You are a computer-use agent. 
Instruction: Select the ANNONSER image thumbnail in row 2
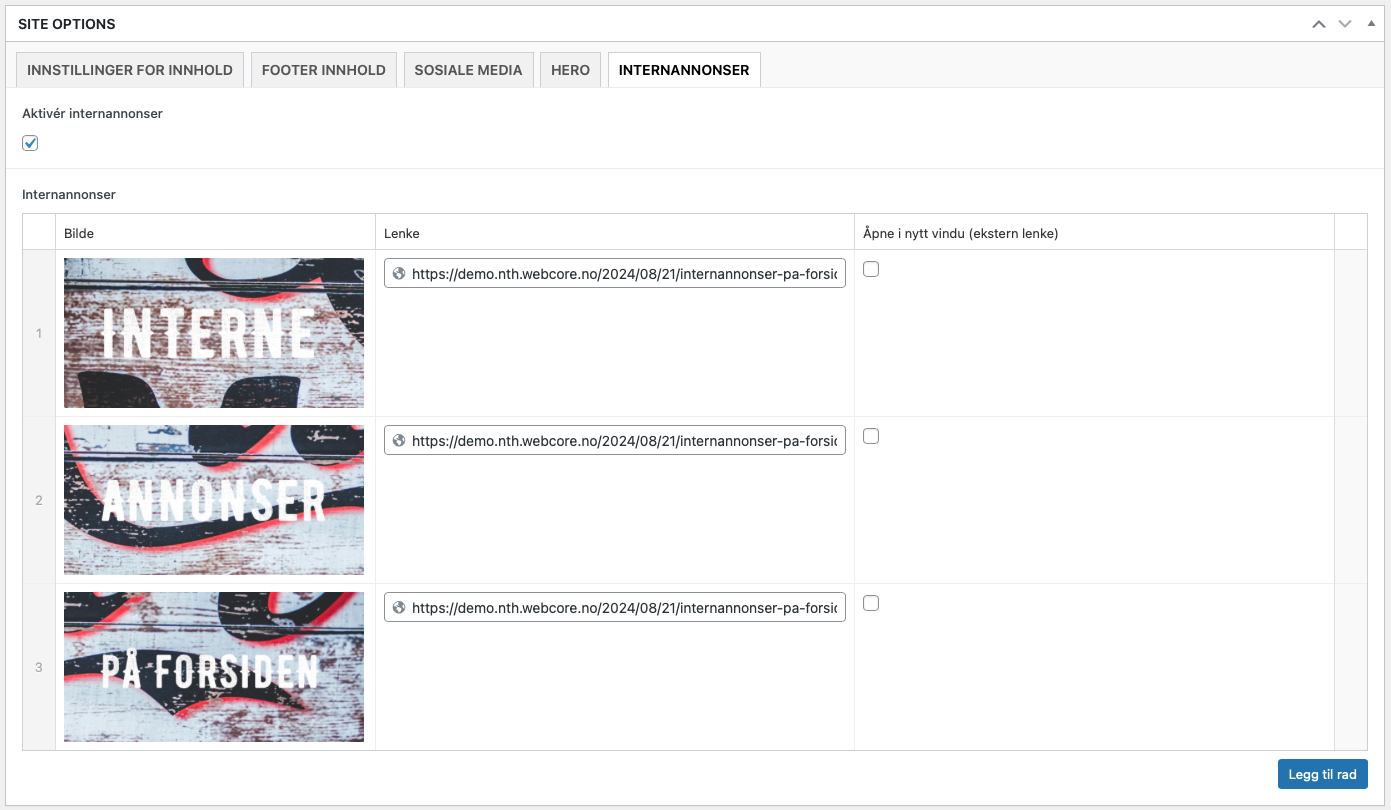point(214,500)
